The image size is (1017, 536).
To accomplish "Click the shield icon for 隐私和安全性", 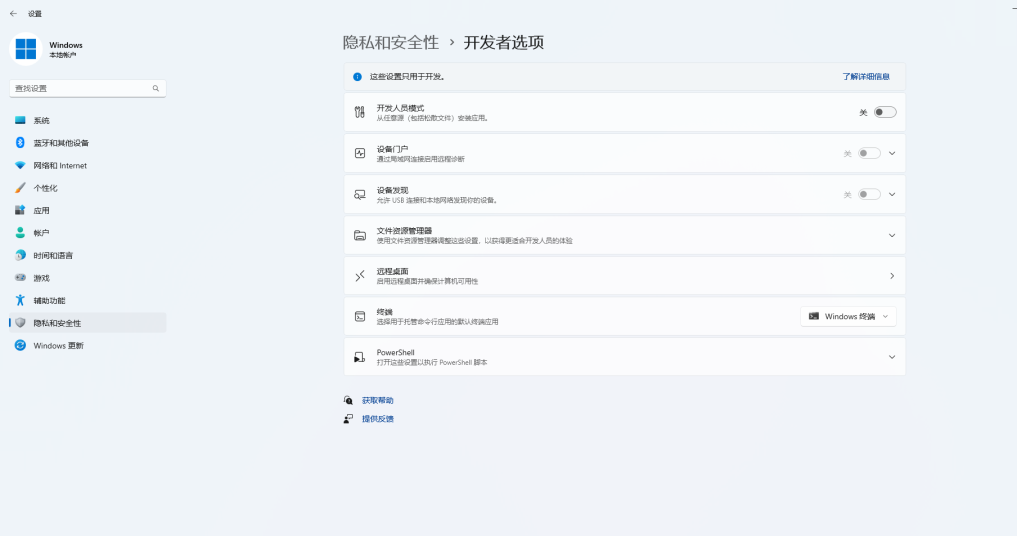I will pos(20,323).
